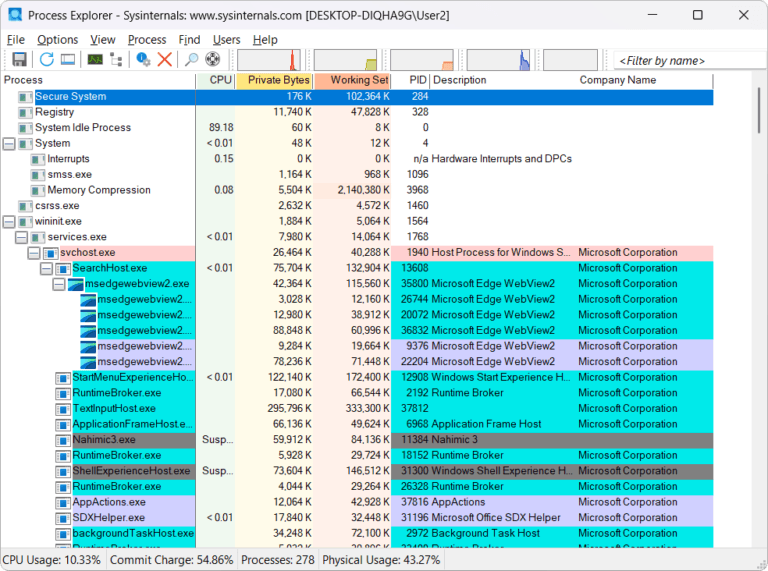Click the Physical Usage status bar entry
This screenshot has width=768, height=571.
tap(381, 560)
